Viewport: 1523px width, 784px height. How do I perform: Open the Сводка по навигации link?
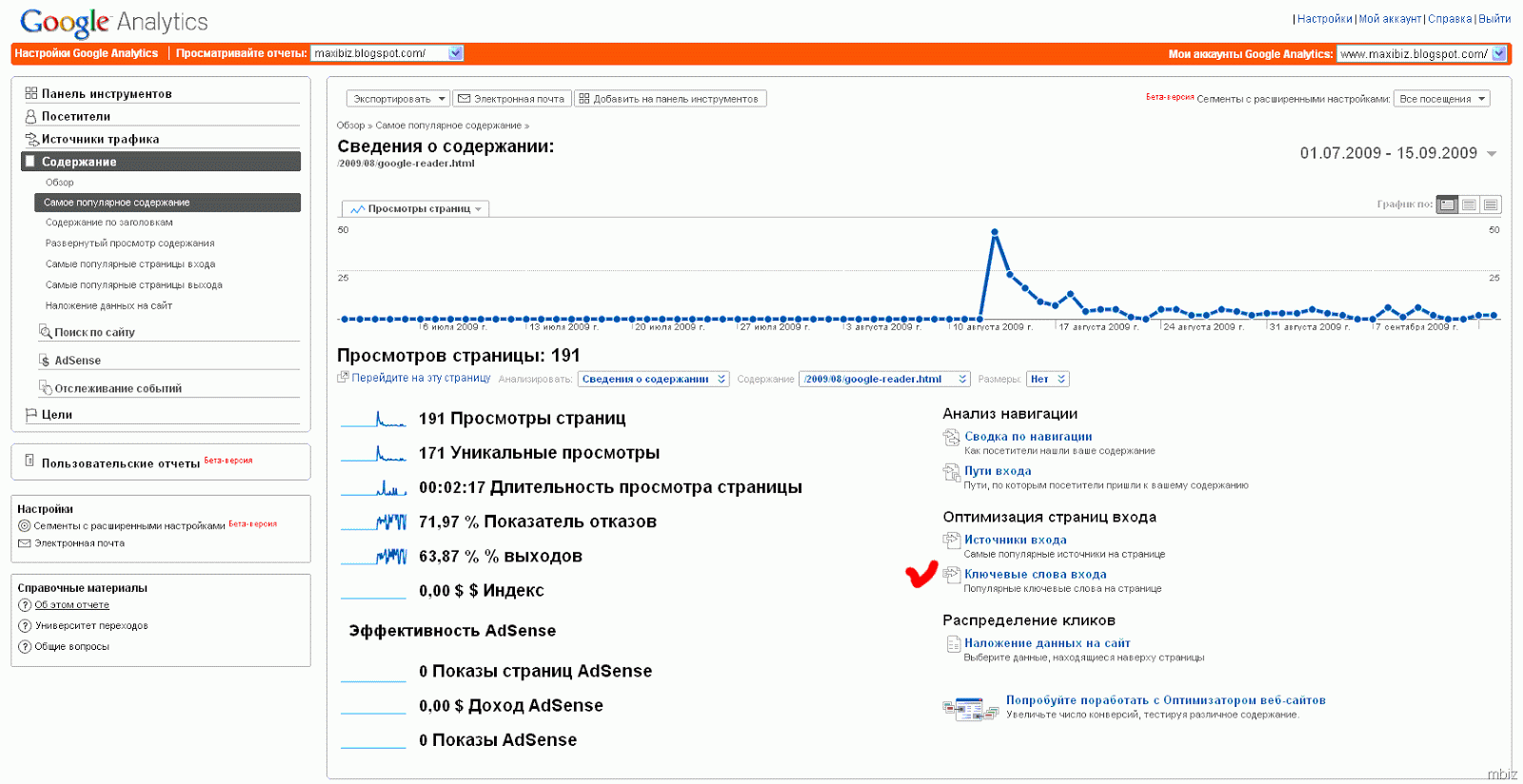click(1028, 437)
